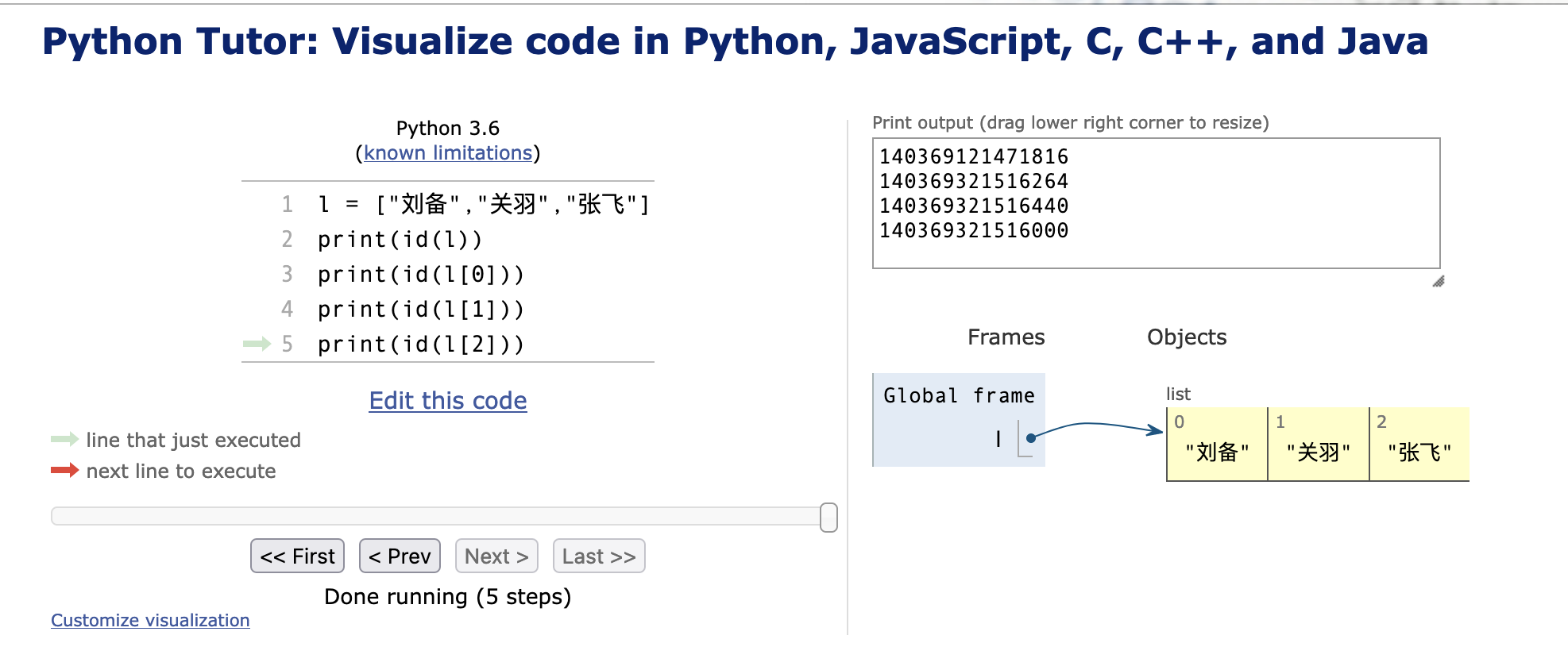Viewport: 1568px width, 670px height.
Task: Open the Edit this code link
Action: [448, 400]
